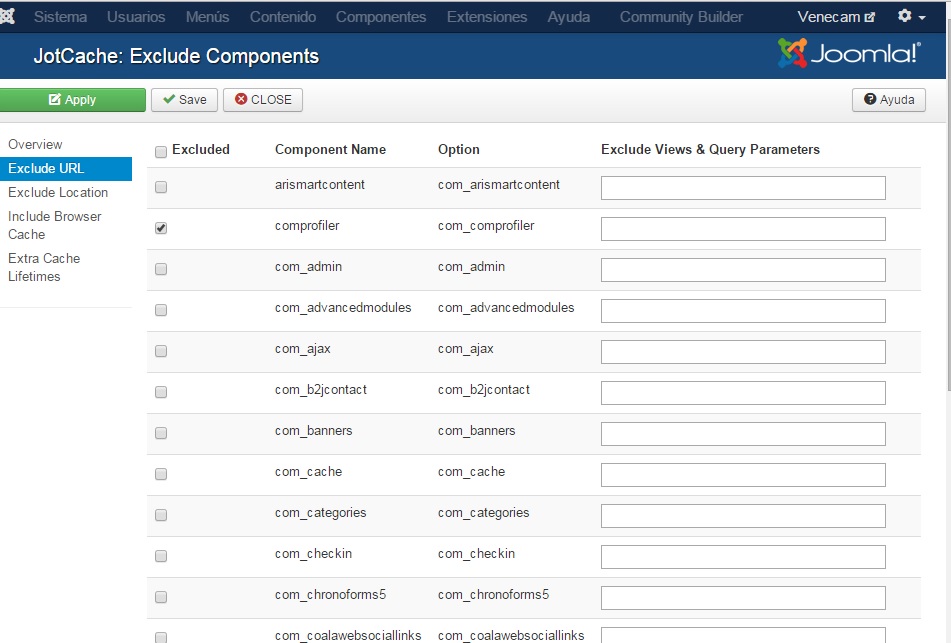Expand the Extensiones menu

point(487,17)
